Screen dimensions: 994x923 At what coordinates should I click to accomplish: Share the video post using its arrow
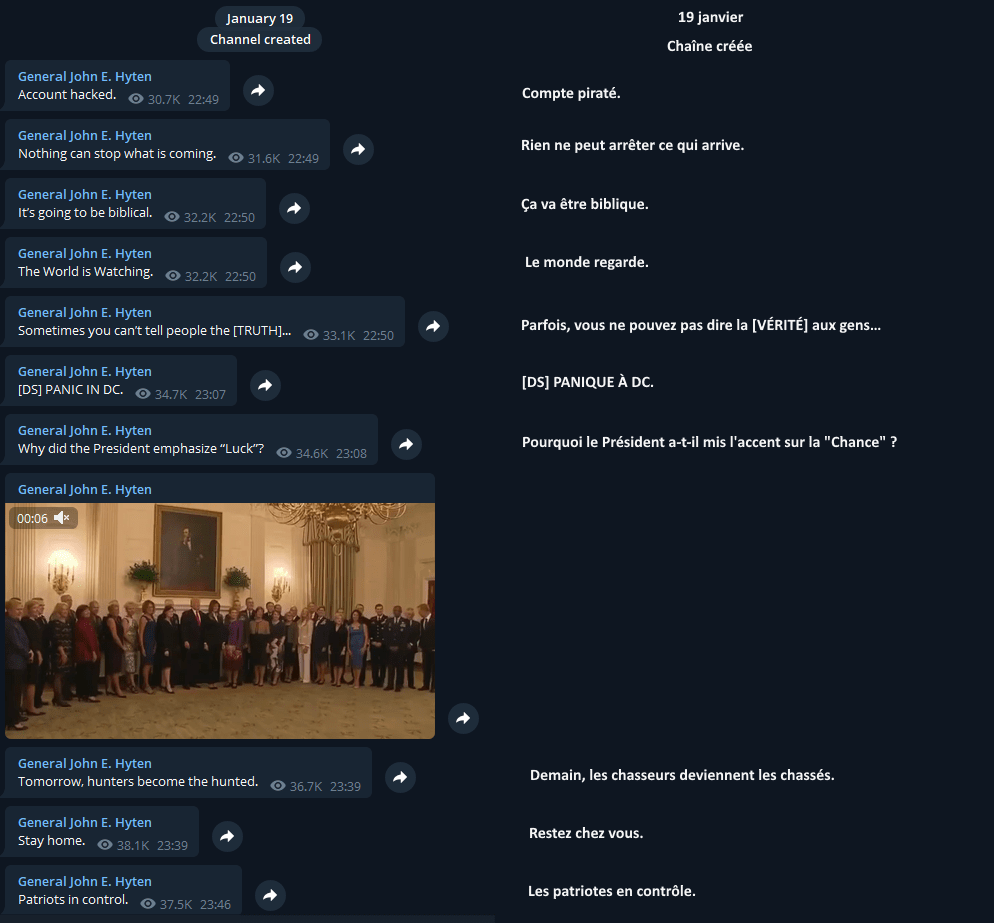(463, 718)
